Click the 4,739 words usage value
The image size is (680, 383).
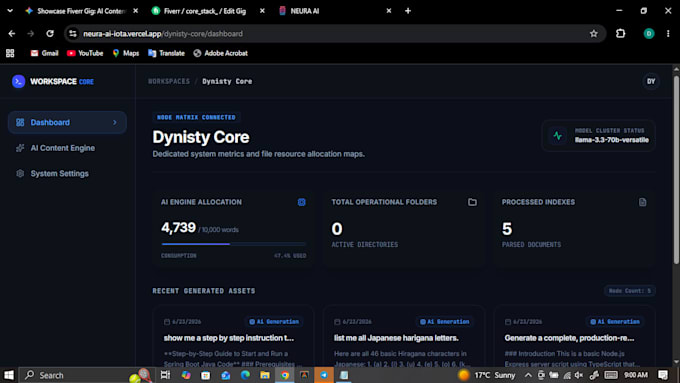[x=178, y=227]
